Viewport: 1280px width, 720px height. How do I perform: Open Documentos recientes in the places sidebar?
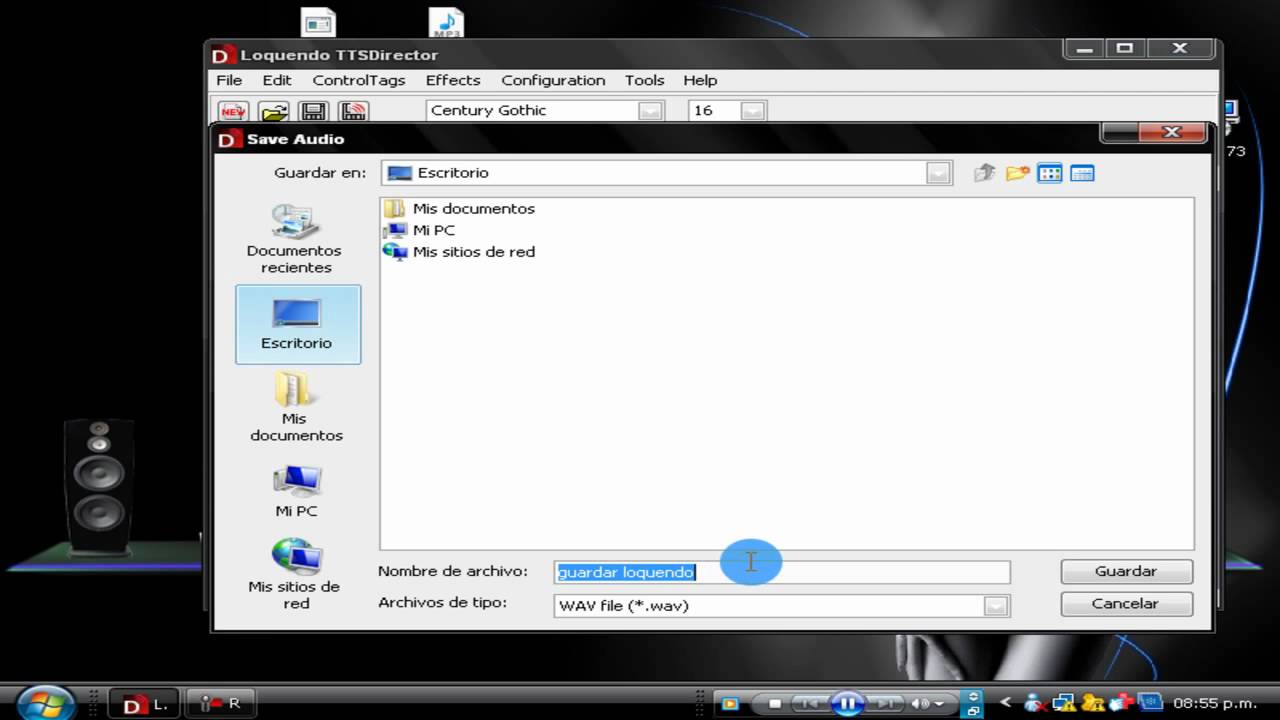pos(296,239)
